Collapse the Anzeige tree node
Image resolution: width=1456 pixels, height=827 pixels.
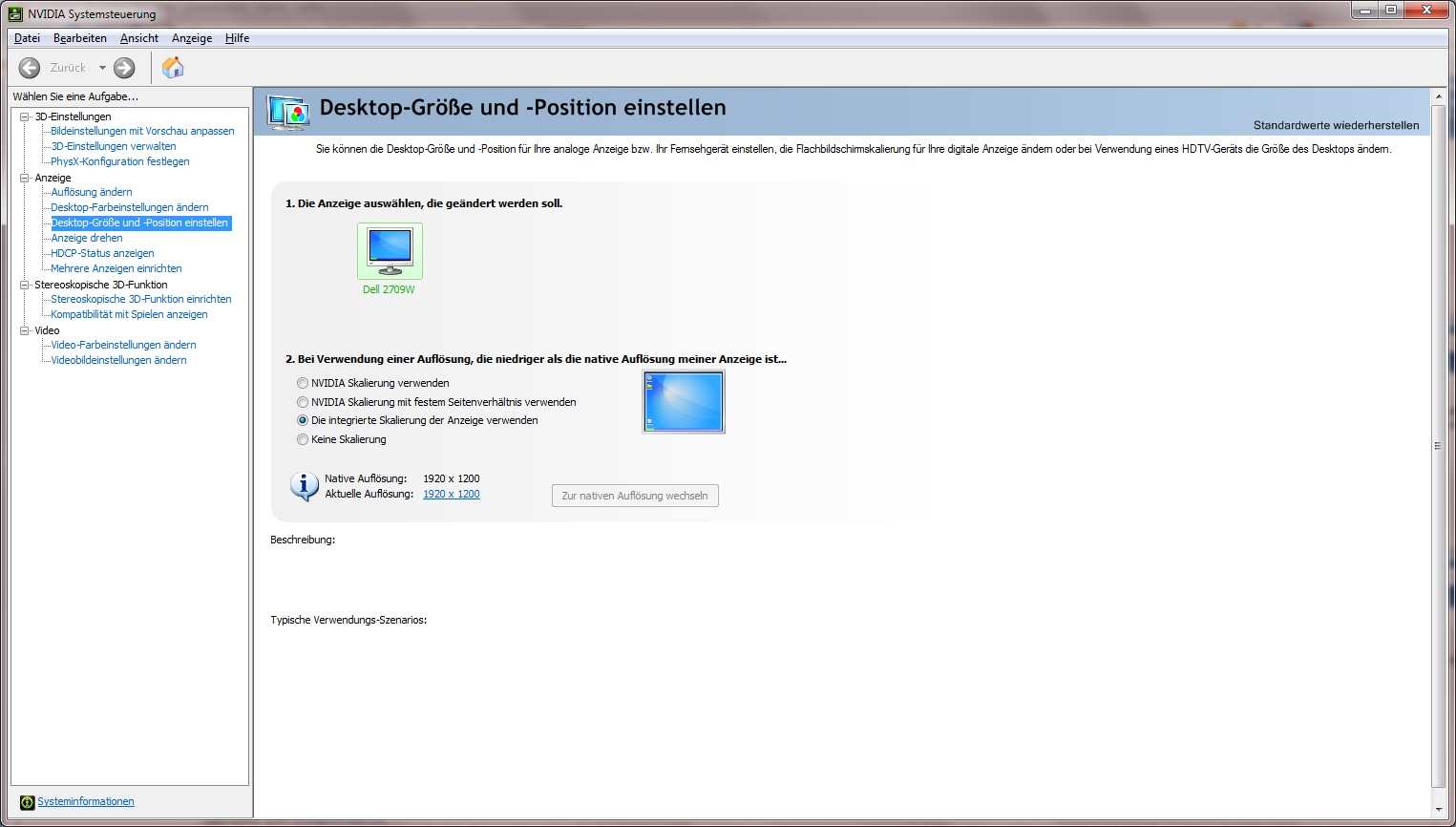(25, 178)
